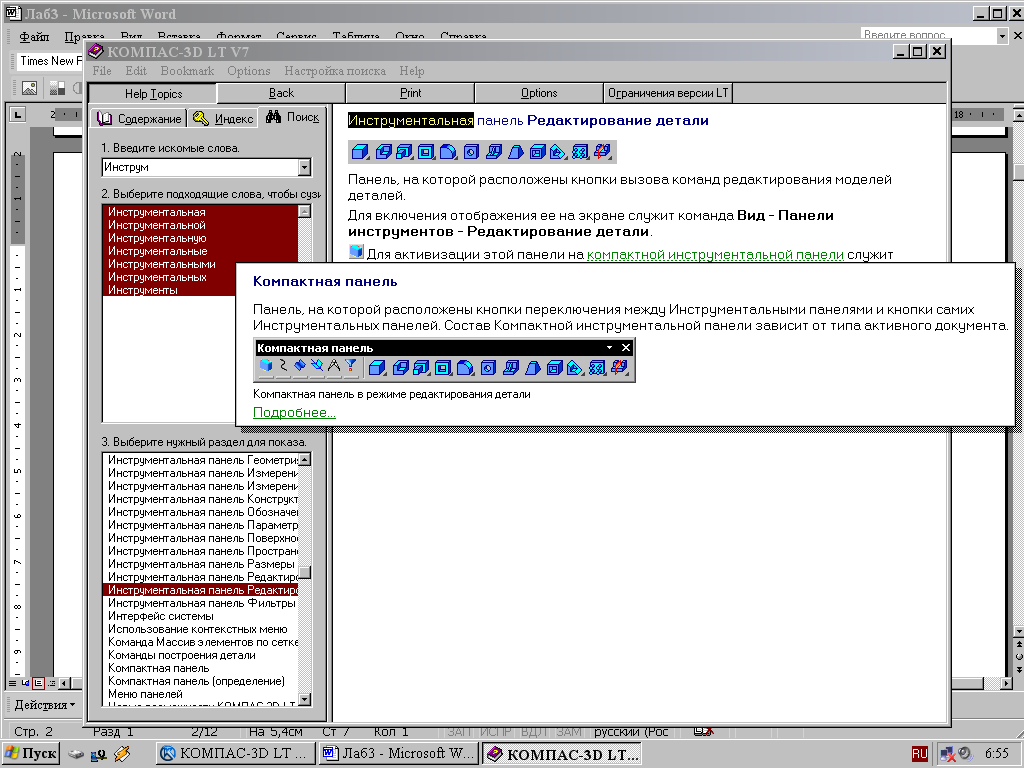Click the Введите вопрос field in Word
The image size is (1024, 768).
(928, 37)
